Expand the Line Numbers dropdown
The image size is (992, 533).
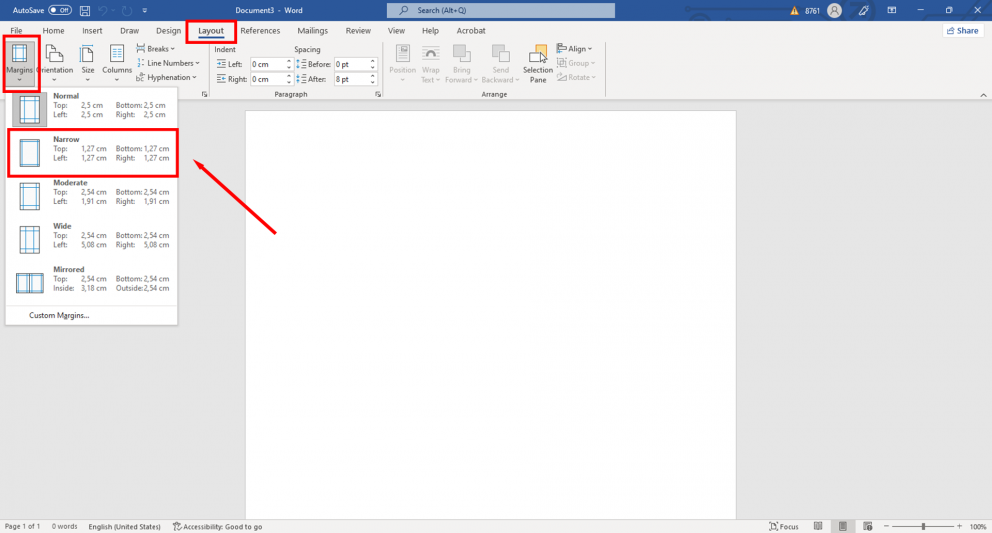pos(167,63)
